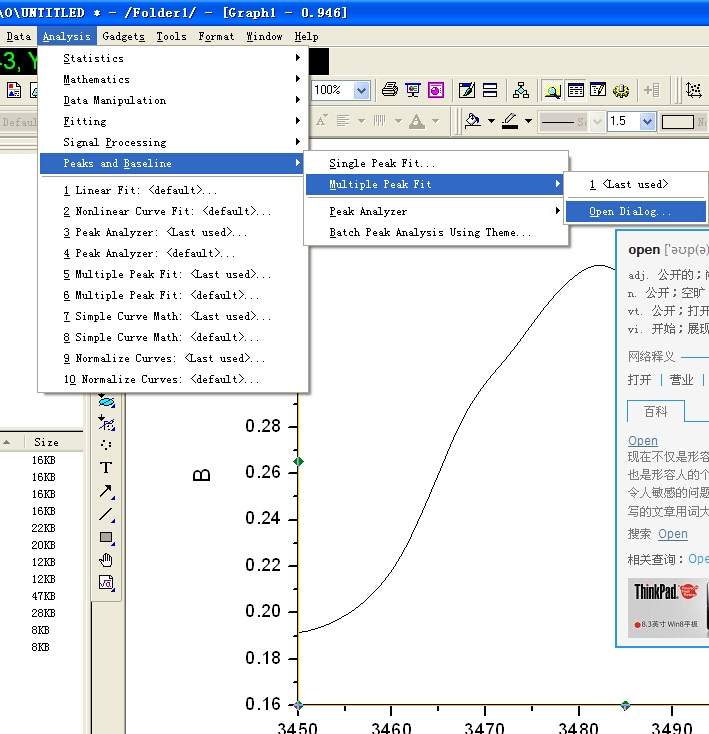This screenshot has height=734, width=709.
Task: Open the Gadgets menu in menu bar
Action: pos(123,36)
